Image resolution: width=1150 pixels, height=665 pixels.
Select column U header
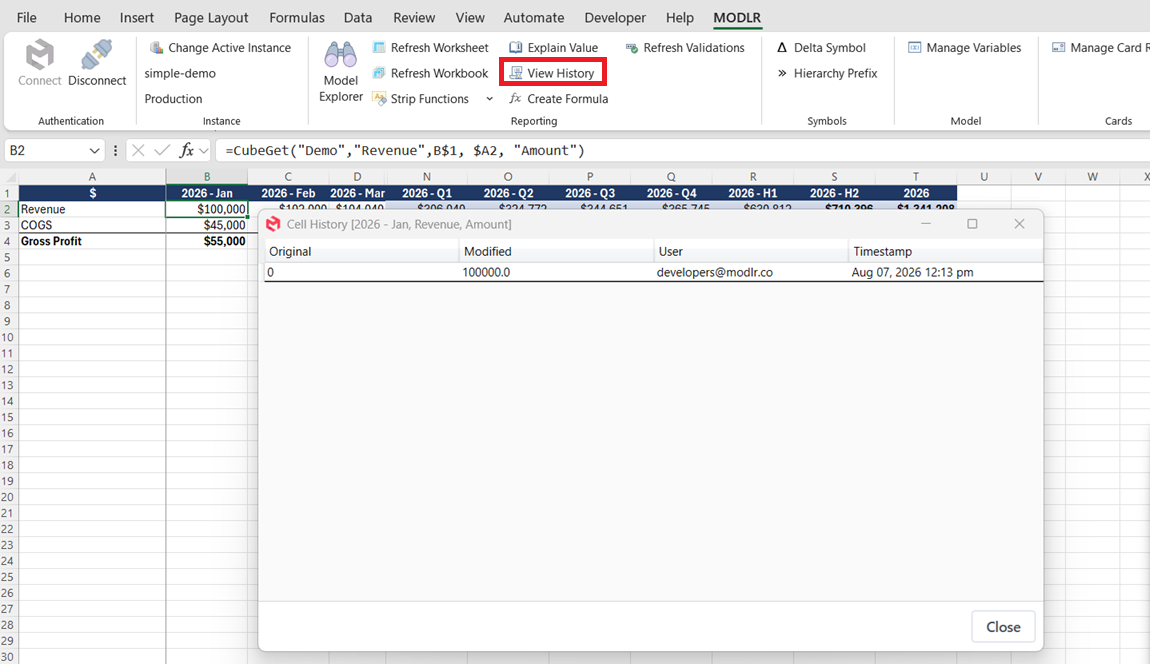coord(984,177)
